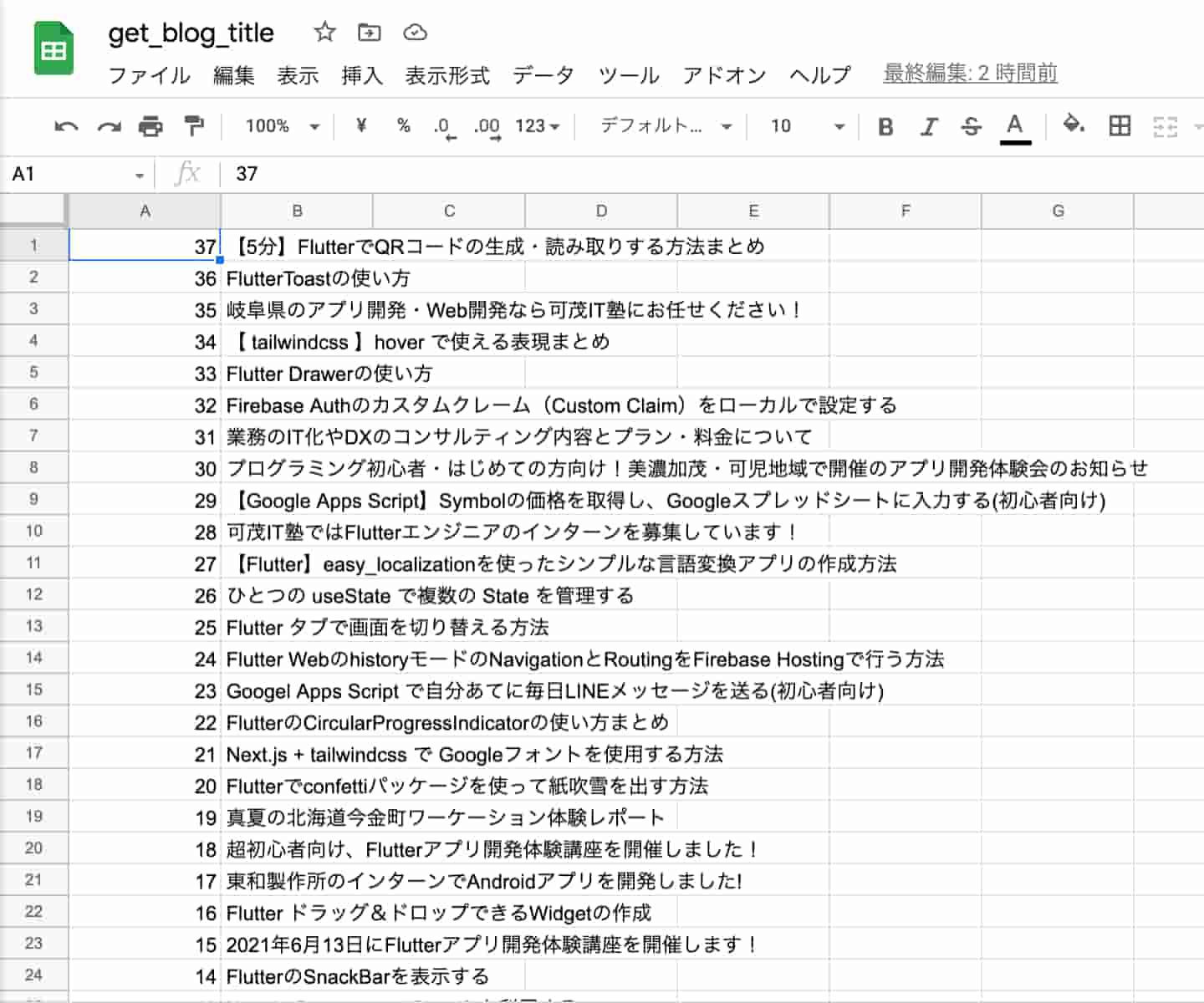Viewport: 1204px width, 1003px height.
Task: Select the Firebase Auth Custom Claim title cell
Action: click(x=297, y=405)
